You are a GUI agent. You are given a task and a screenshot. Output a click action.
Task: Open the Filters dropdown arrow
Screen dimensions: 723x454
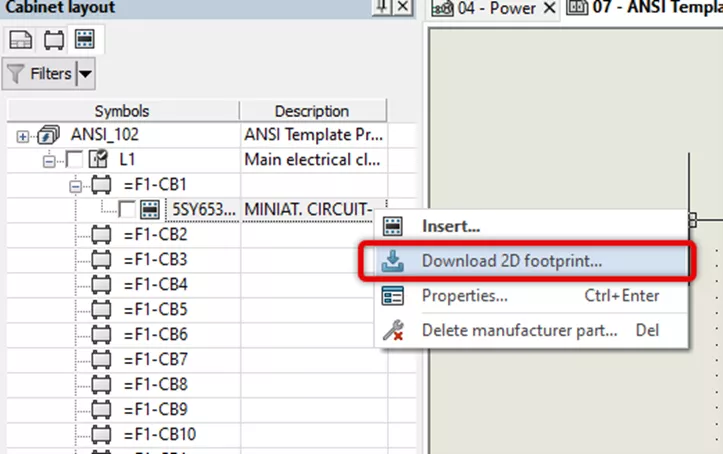pos(85,74)
